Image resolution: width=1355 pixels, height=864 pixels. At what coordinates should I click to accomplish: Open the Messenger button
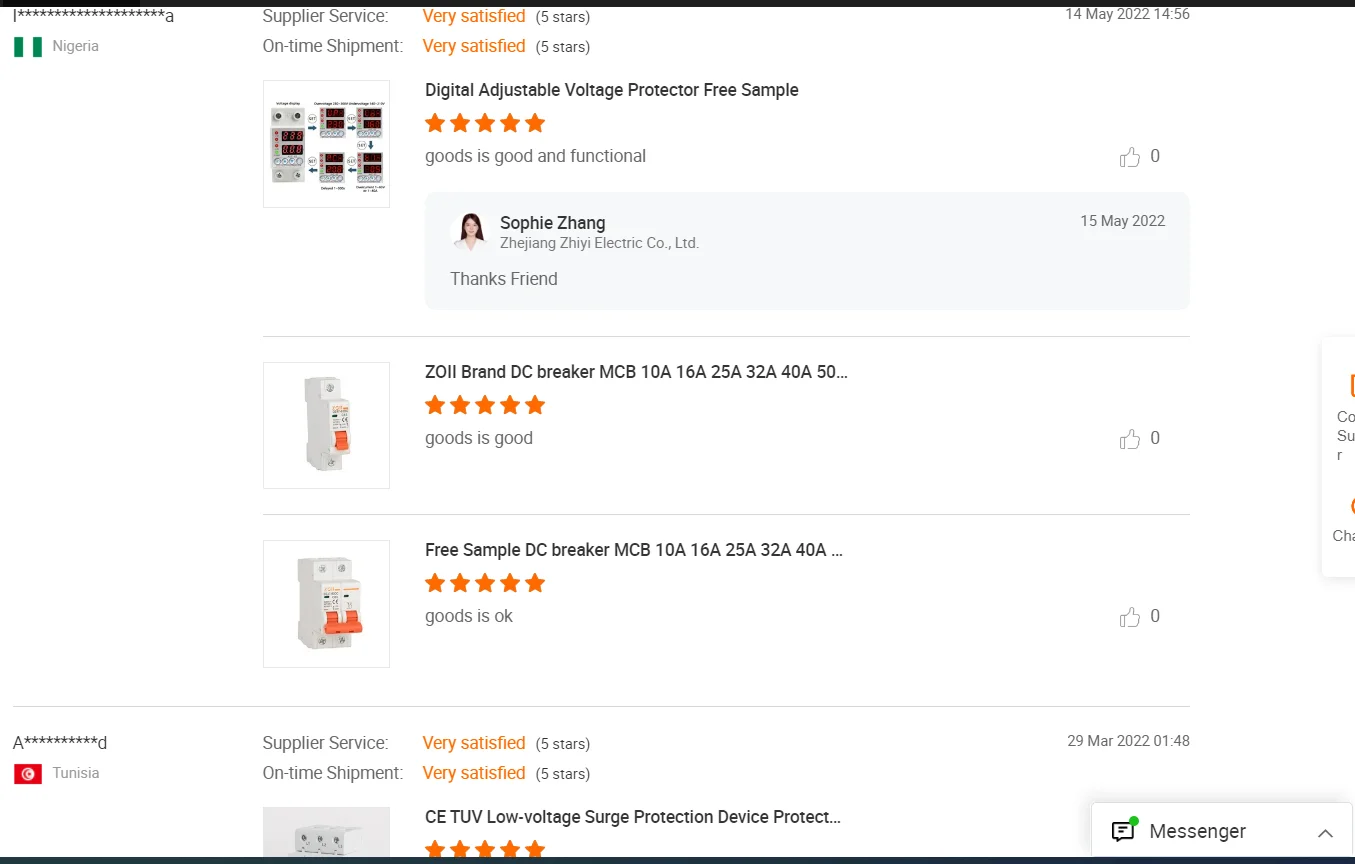click(1197, 832)
